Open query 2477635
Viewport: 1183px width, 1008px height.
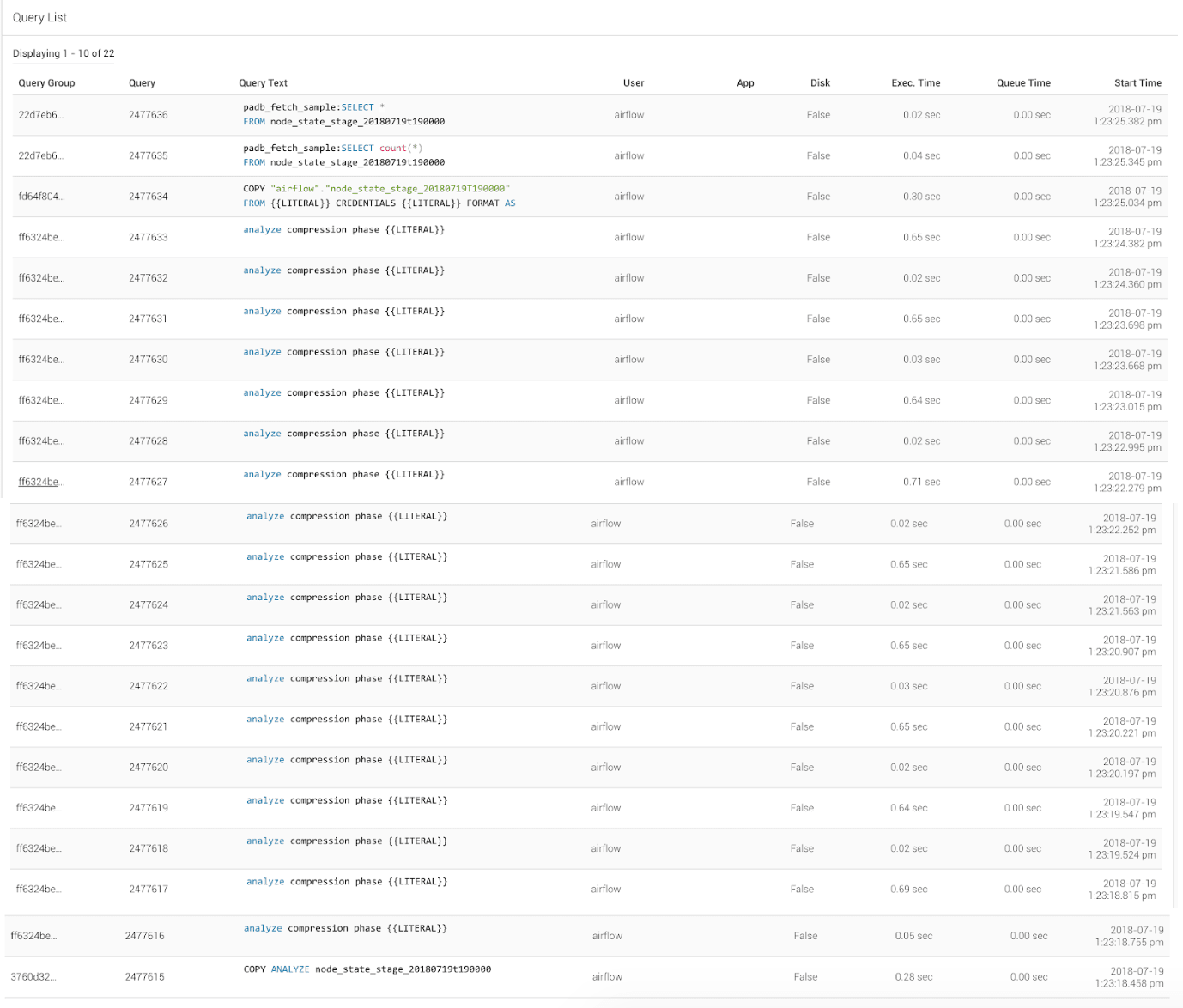(149, 155)
